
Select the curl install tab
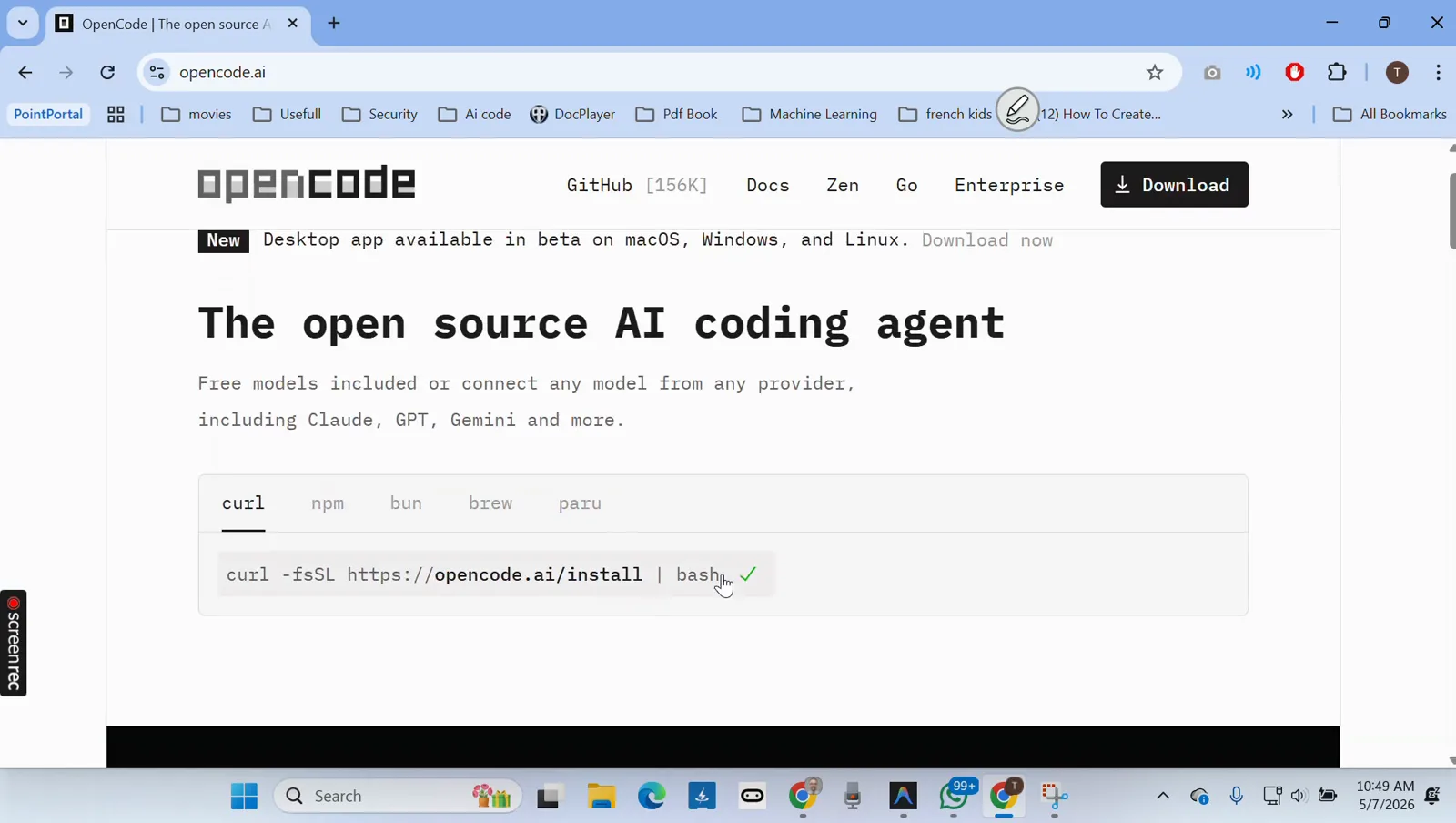(243, 503)
